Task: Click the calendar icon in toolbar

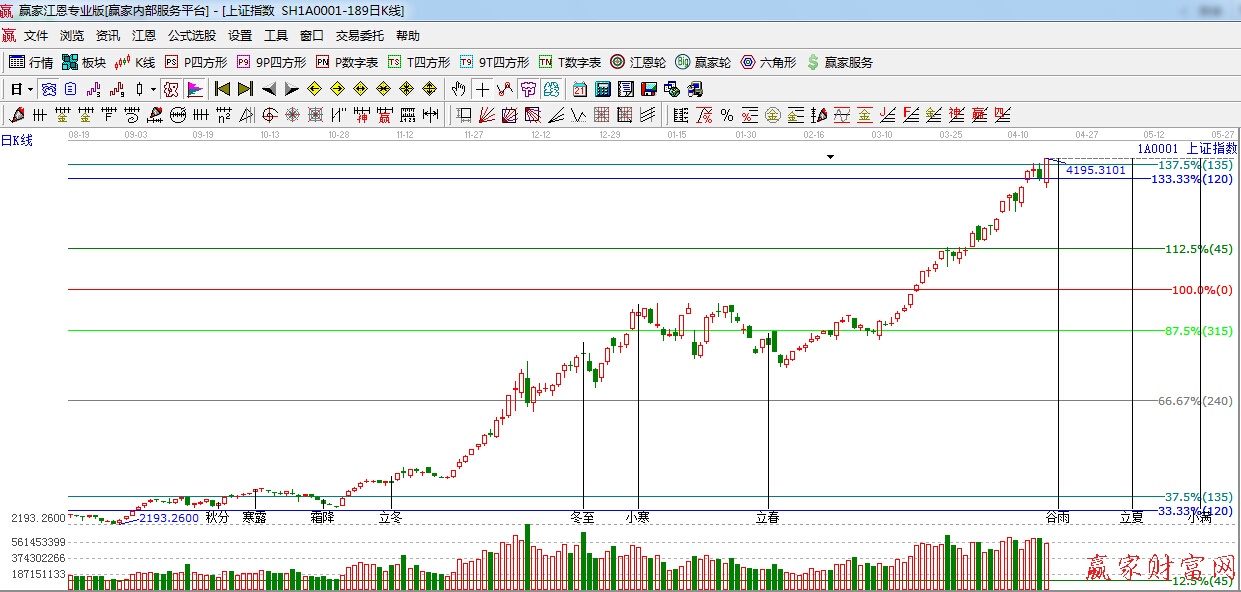Action: pyautogui.click(x=580, y=89)
